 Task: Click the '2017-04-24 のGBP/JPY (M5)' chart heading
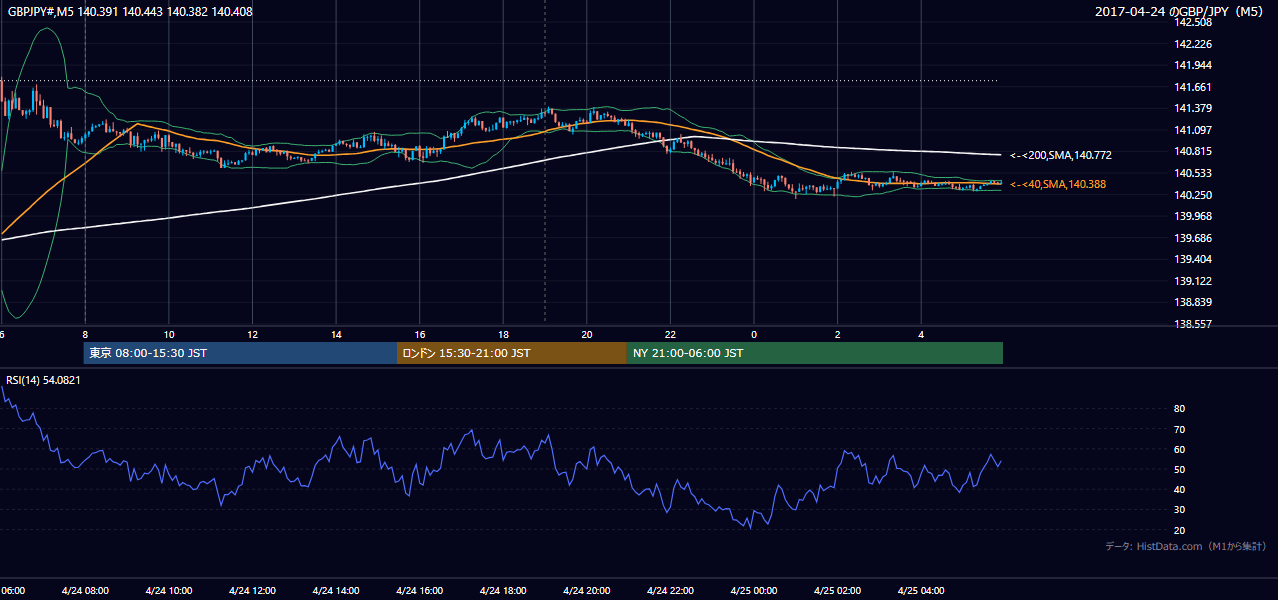(x=1181, y=12)
